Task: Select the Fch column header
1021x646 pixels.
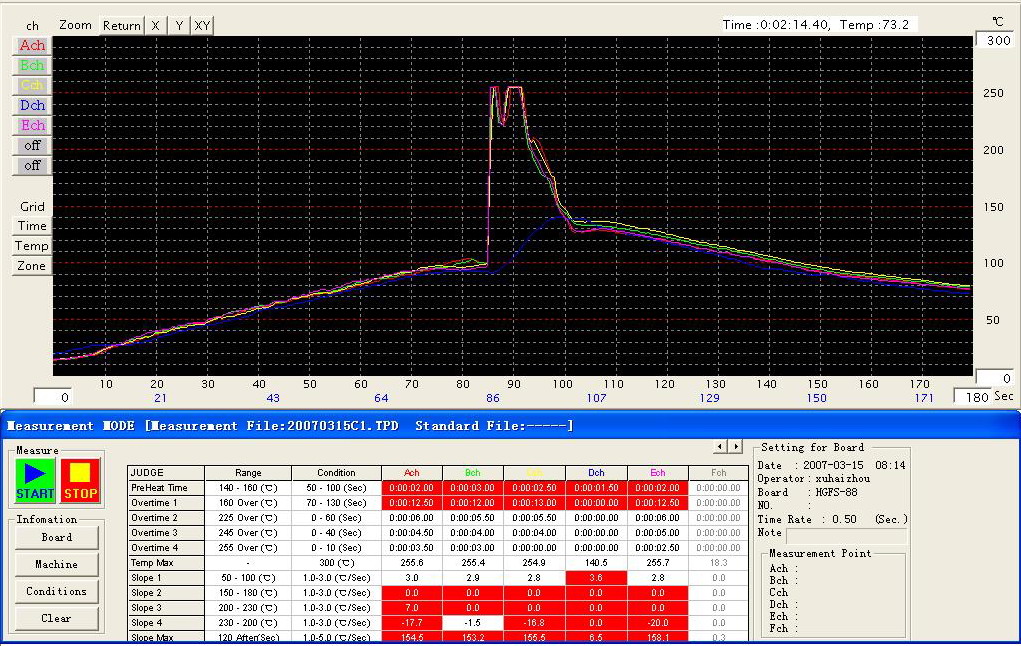Action: [719, 473]
